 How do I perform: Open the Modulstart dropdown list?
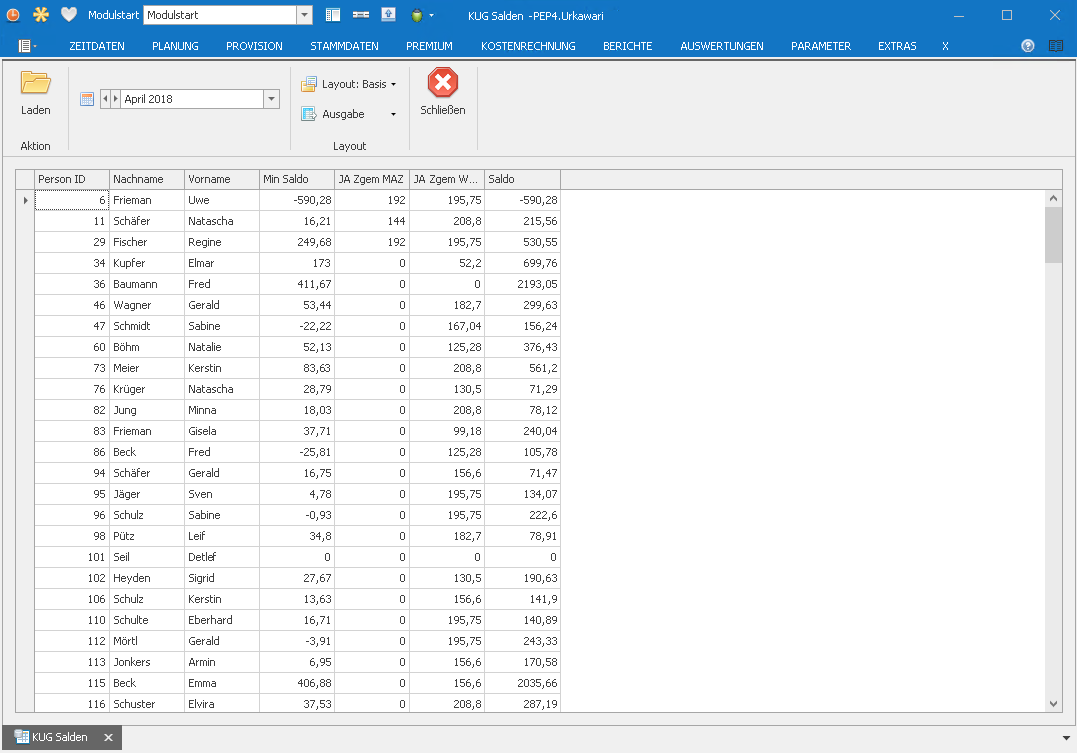point(305,15)
